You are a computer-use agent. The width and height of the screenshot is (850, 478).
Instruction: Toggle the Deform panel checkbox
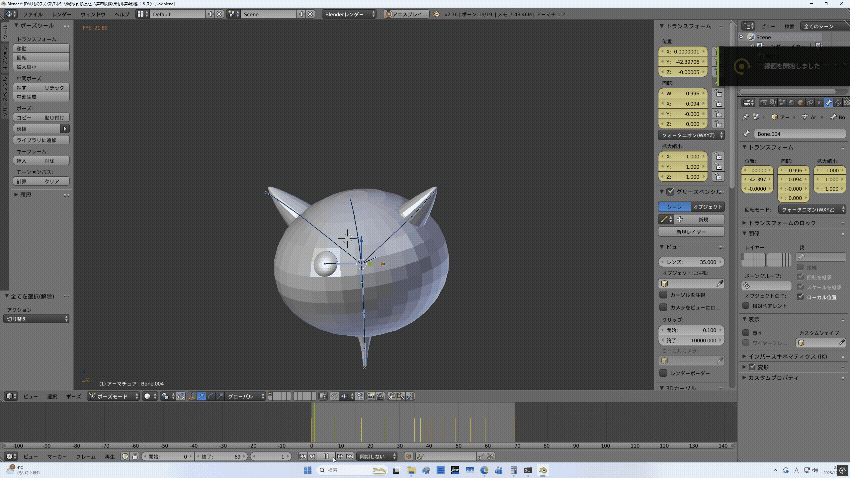(752, 367)
